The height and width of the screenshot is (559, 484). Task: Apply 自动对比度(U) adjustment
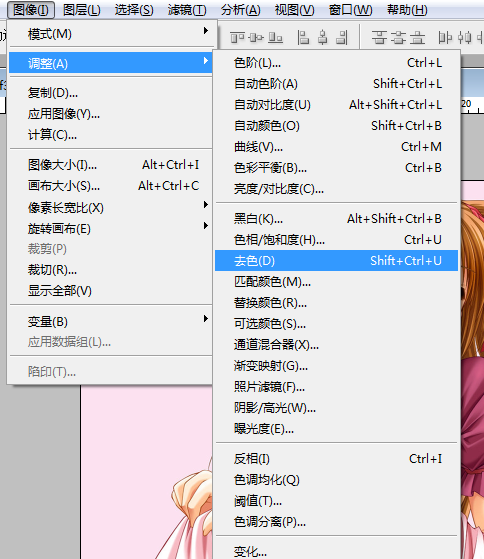click(336, 105)
